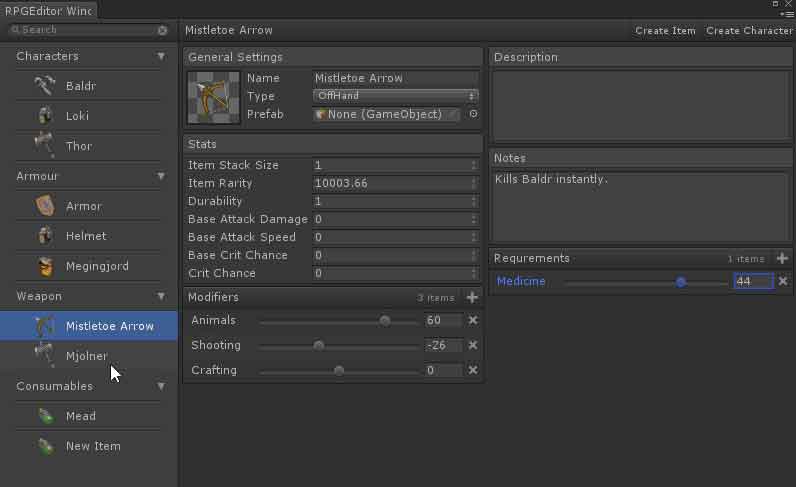Remove the Shooting modifier
Viewport: 796px width, 487px height.
point(473,345)
